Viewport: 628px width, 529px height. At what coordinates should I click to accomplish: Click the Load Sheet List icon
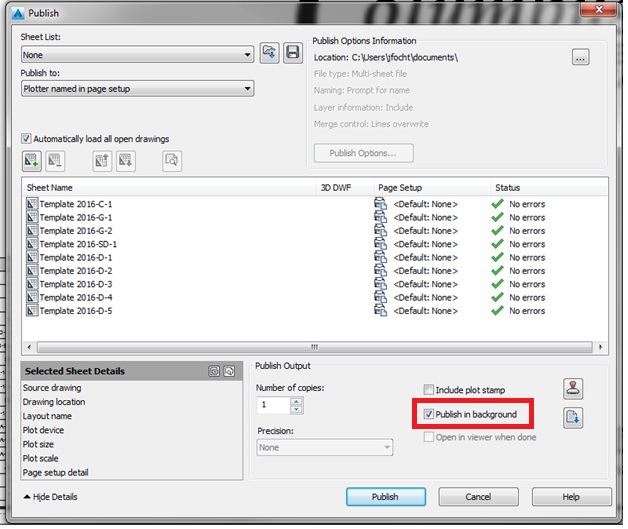coord(269,53)
